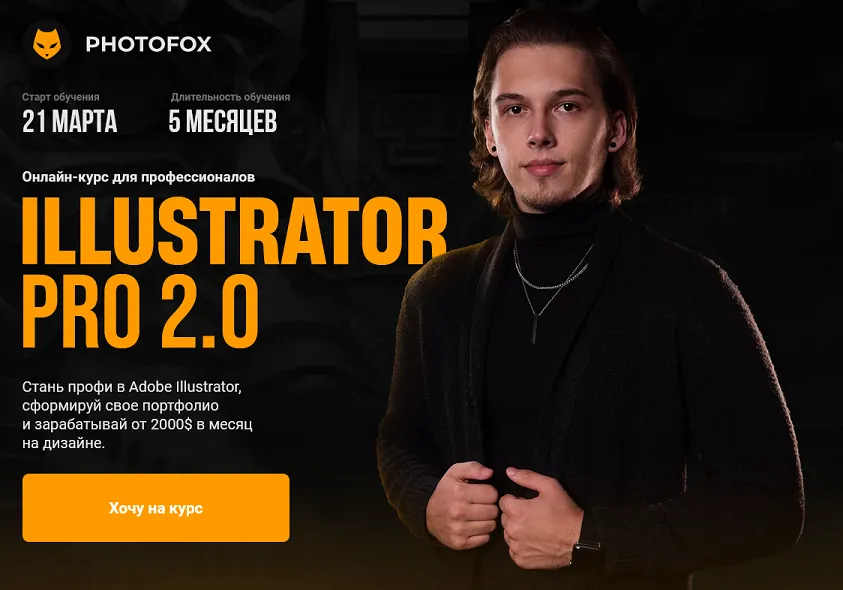843x590 pixels.
Task: Select the '21 МАРТА' start date text
Action: 70,121
